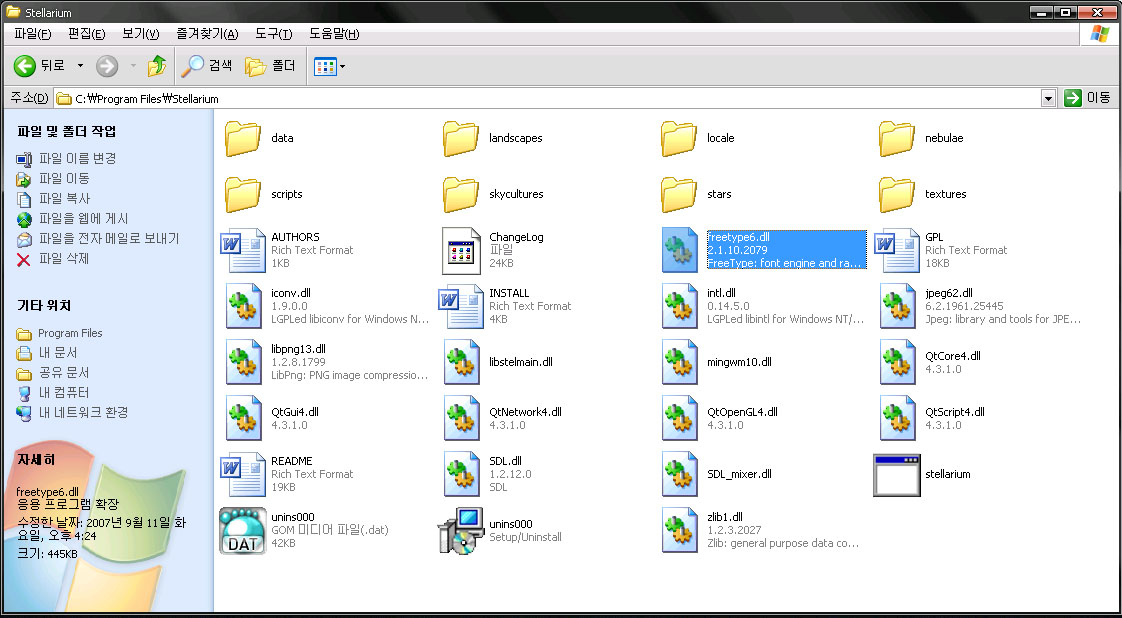Select the QtOpenGL4.dll file icon
The image size is (1122, 618).
679,418
